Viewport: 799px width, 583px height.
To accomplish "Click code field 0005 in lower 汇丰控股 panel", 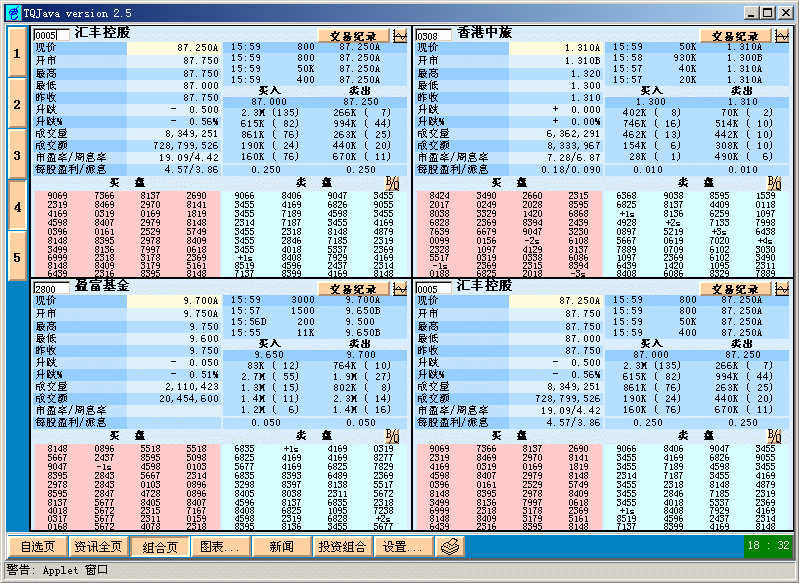I will pos(433,289).
